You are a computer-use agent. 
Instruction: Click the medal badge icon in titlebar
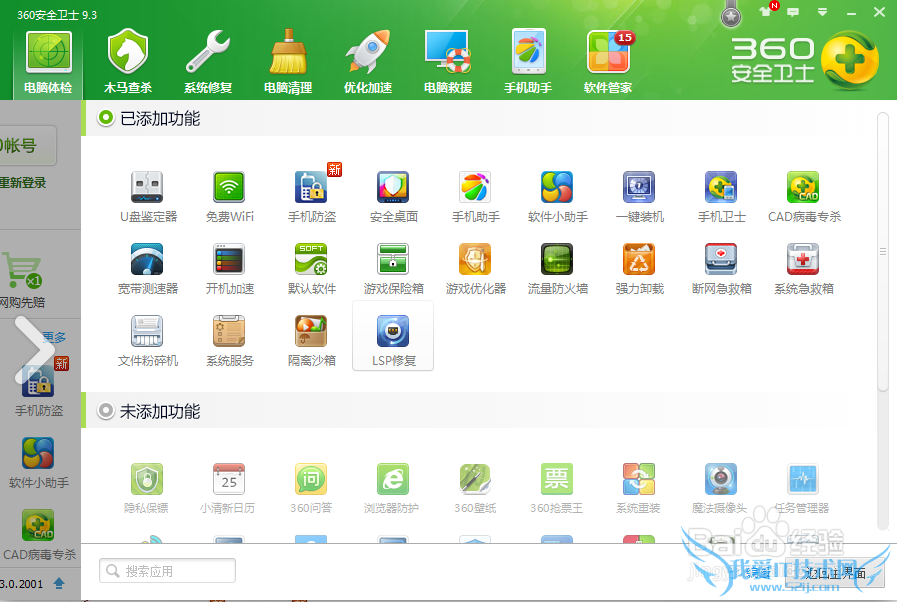tap(731, 14)
